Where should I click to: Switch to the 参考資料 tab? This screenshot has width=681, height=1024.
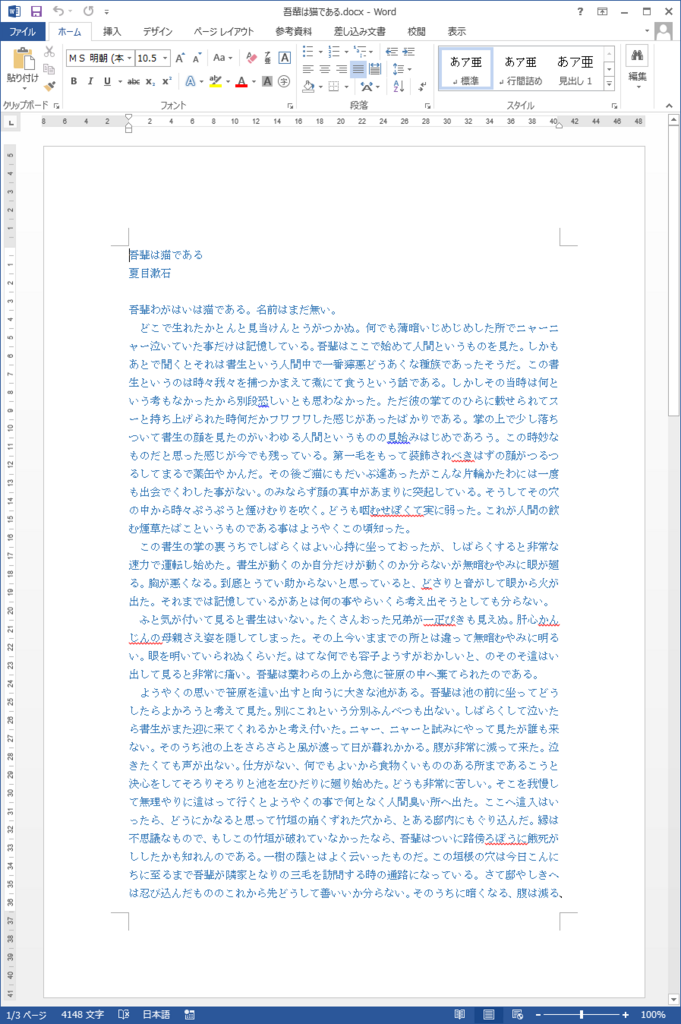(293, 31)
